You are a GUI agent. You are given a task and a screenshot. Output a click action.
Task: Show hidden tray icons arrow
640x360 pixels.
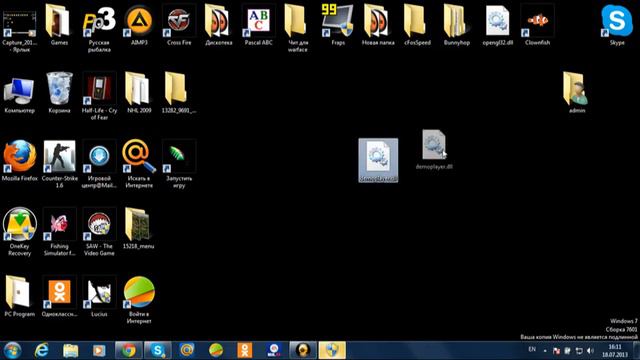coord(545,351)
